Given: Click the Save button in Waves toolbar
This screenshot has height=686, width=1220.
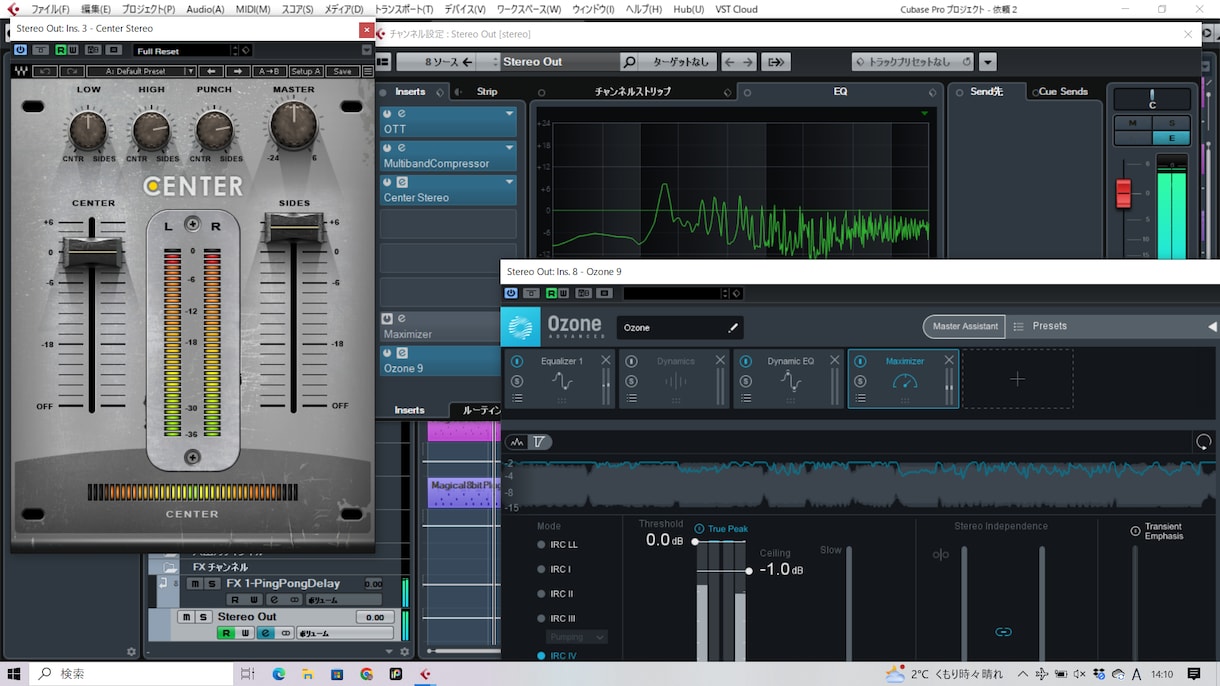Looking at the screenshot, I should tap(342, 71).
